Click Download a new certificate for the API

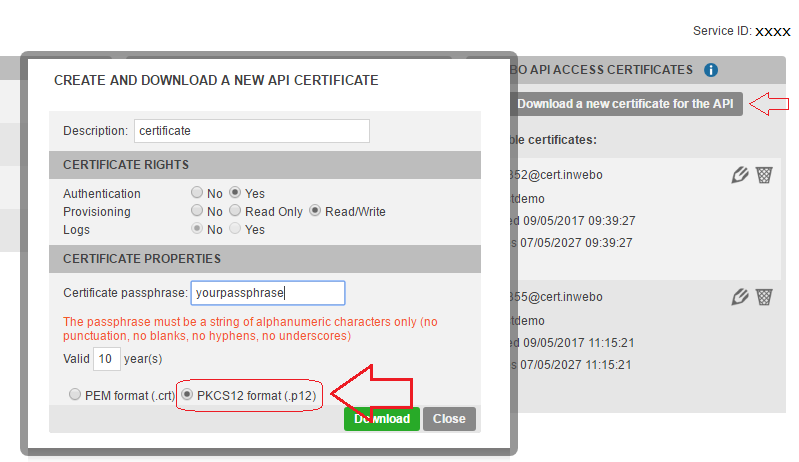tap(625, 104)
